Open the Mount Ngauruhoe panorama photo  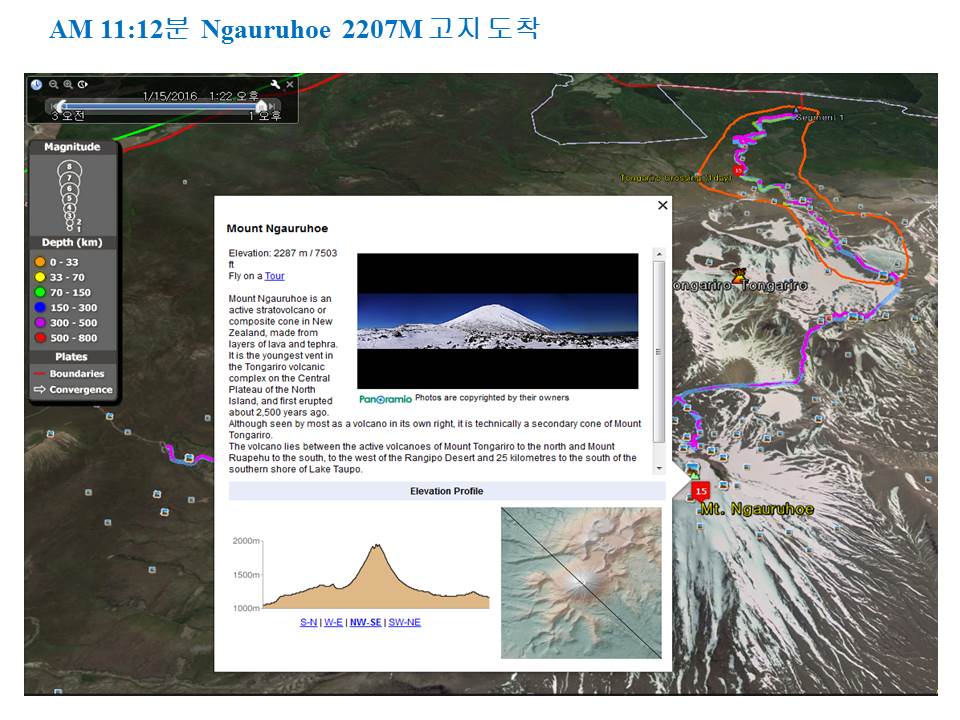coord(498,321)
